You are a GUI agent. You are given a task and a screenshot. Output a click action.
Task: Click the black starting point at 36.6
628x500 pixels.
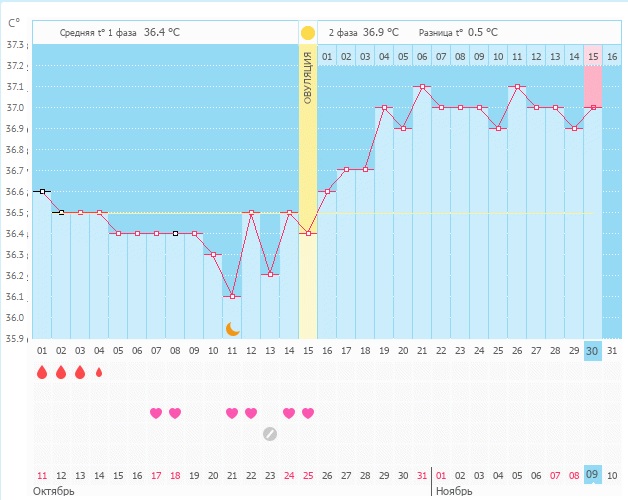[42, 191]
